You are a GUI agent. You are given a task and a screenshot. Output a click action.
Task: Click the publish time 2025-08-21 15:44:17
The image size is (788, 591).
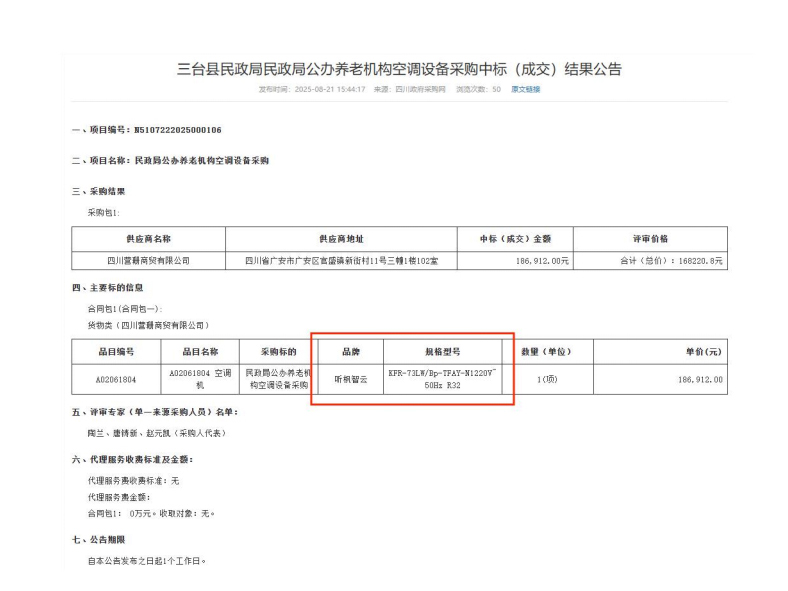coord(330,89)
